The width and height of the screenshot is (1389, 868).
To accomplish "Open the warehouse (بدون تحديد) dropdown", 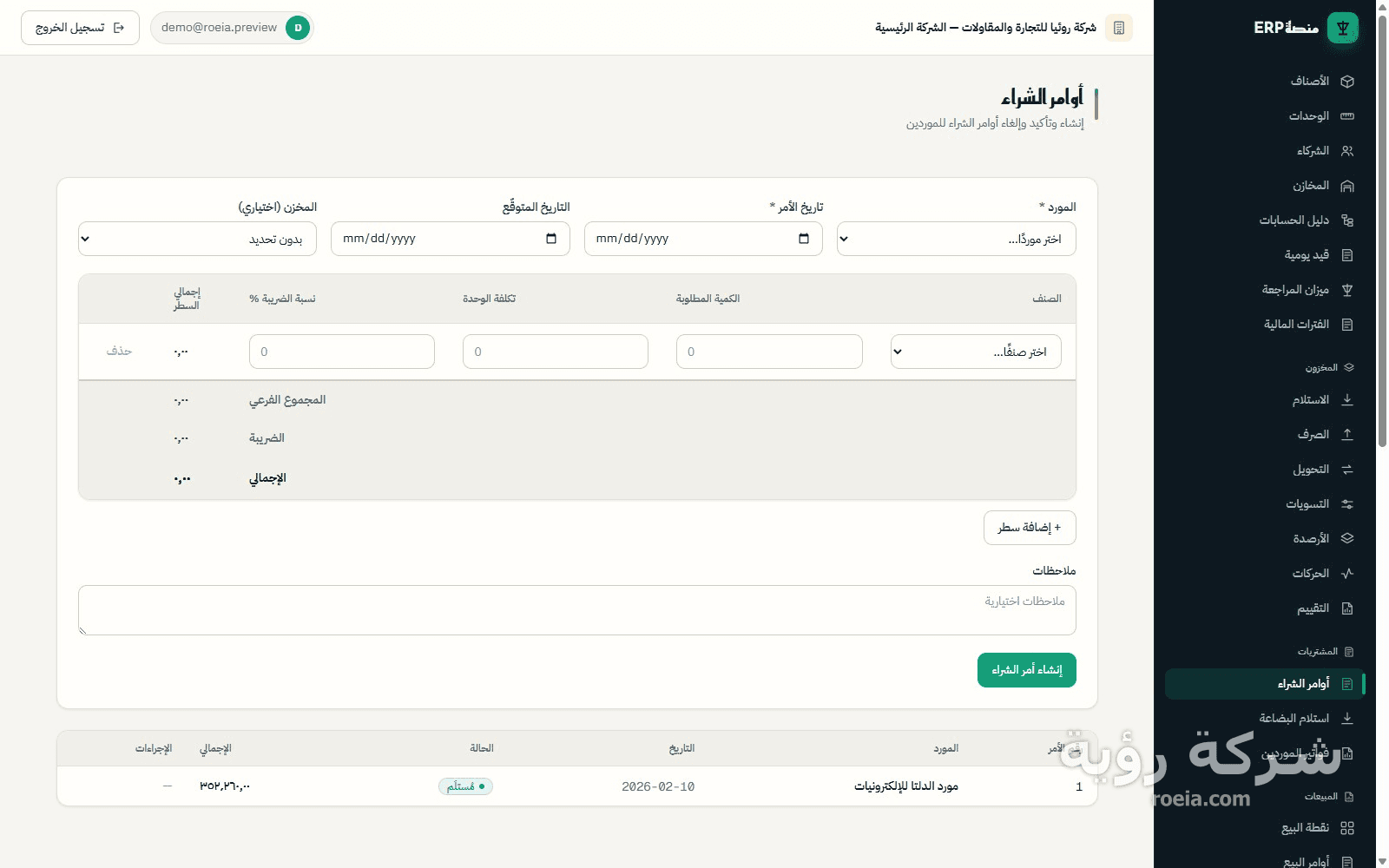I will point(197,239).
